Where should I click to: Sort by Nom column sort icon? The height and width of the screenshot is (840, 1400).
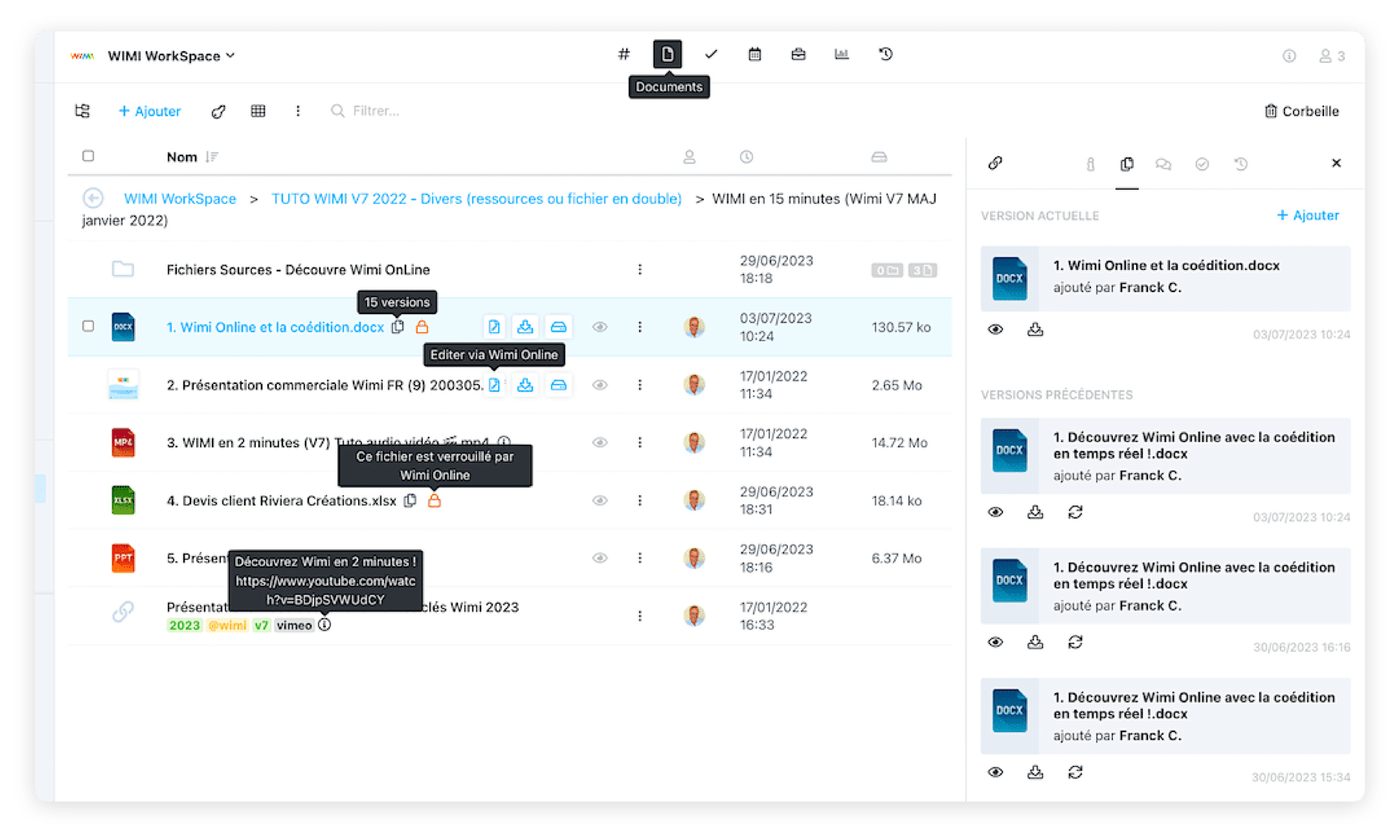(212, 157)
